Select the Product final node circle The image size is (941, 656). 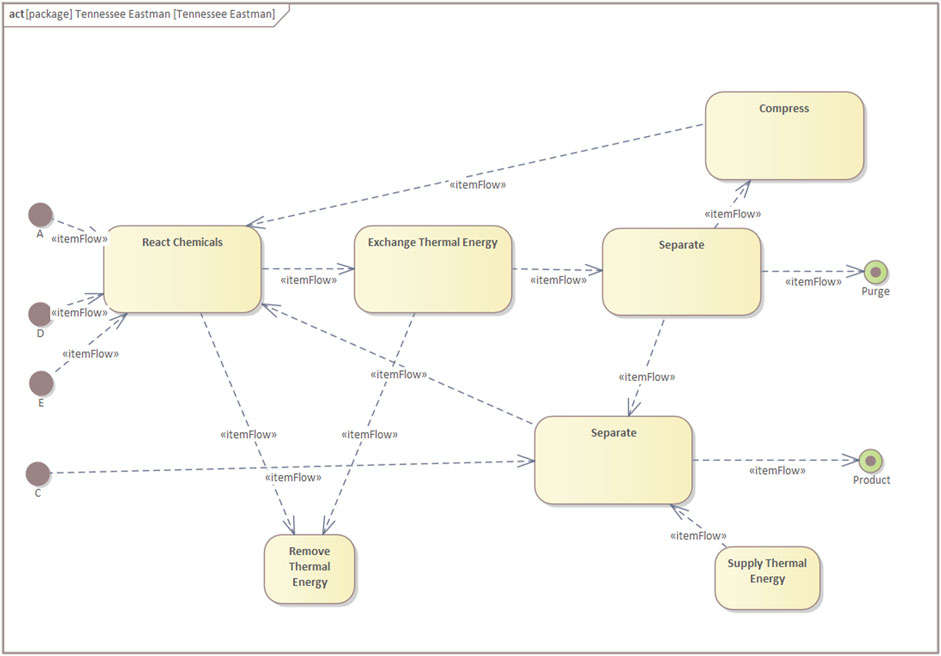coord(871,461)
